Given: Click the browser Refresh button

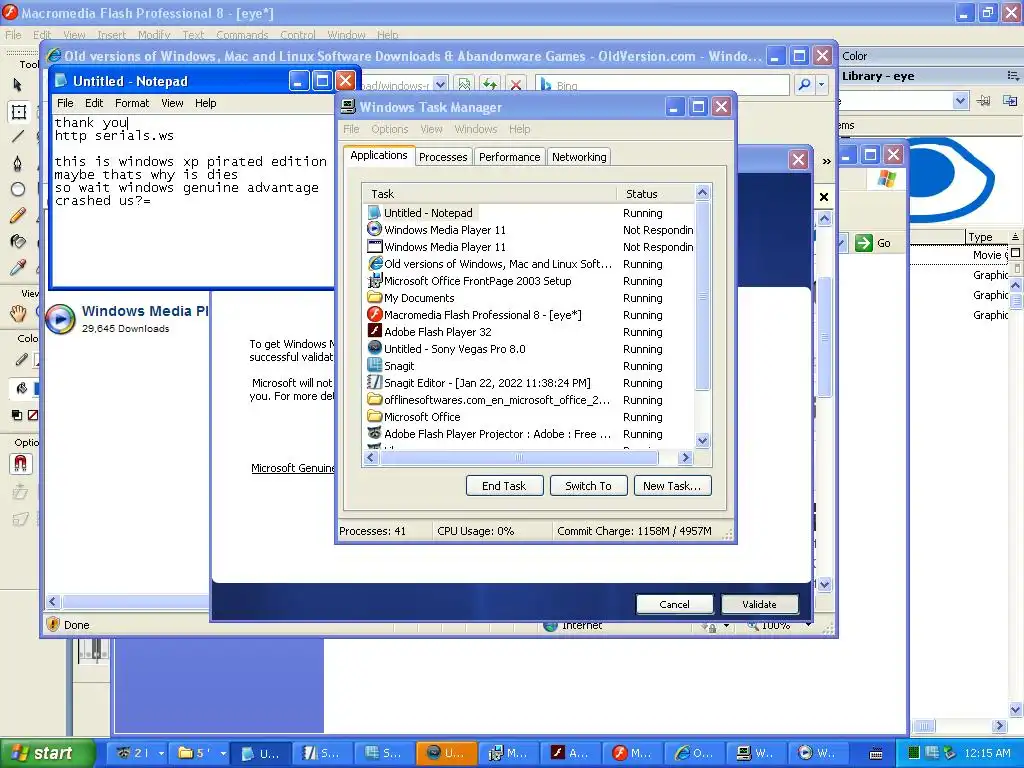Looking at the screenshot, I should (x=490, y=84).
